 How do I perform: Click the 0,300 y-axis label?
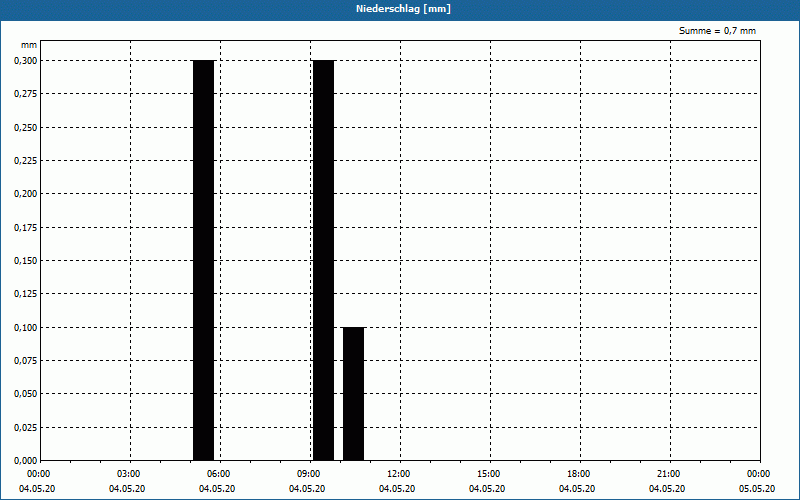[x=26, y=61]
